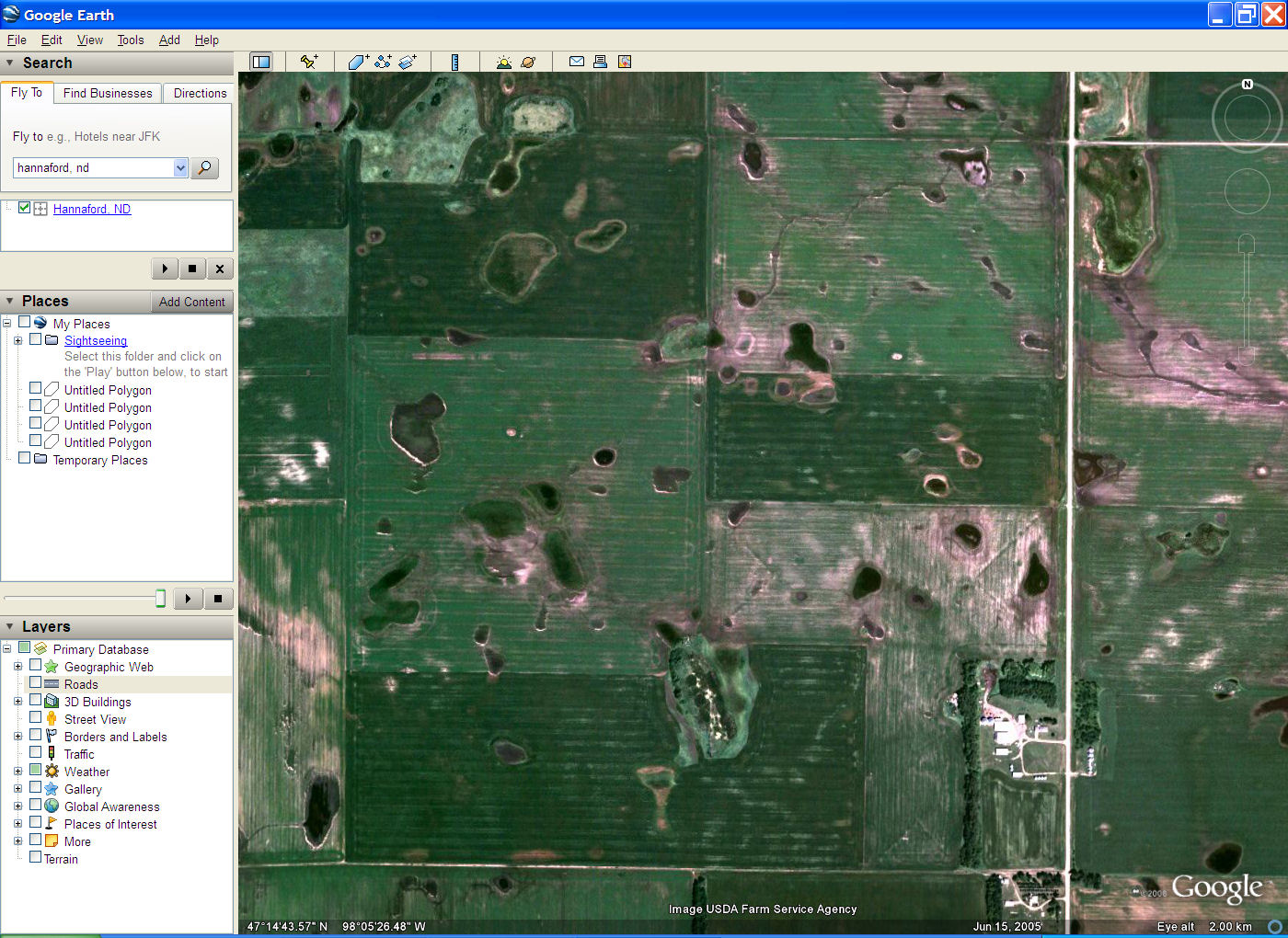Image resolution: width=1288 pixels, height=938 pixels.
Task: Open the Sightseeing link
Action: tap(96, 340)
